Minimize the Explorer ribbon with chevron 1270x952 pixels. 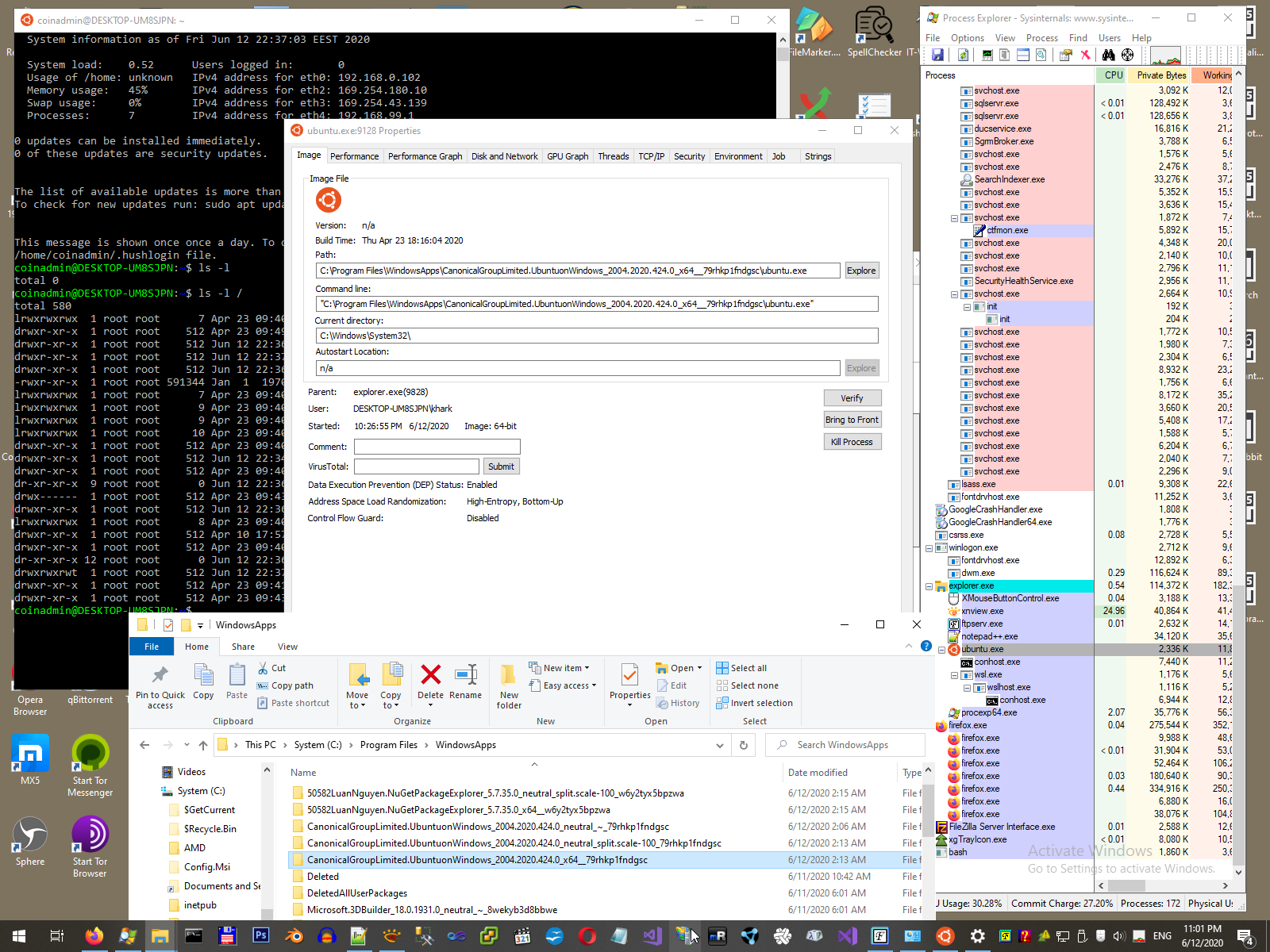(909, 646)
